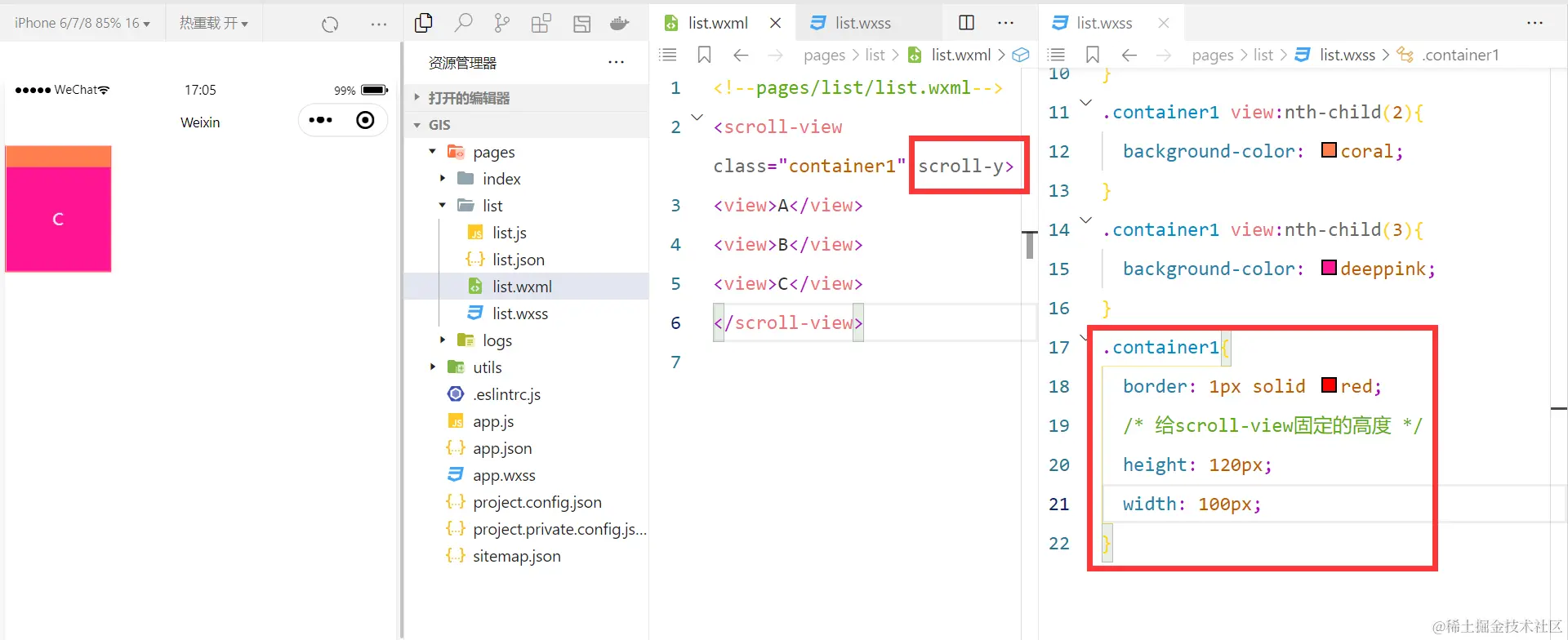The image size is (1568, 640).
Task: Go forward arrow in right list.wxss editor
Action: (1164, 55)
